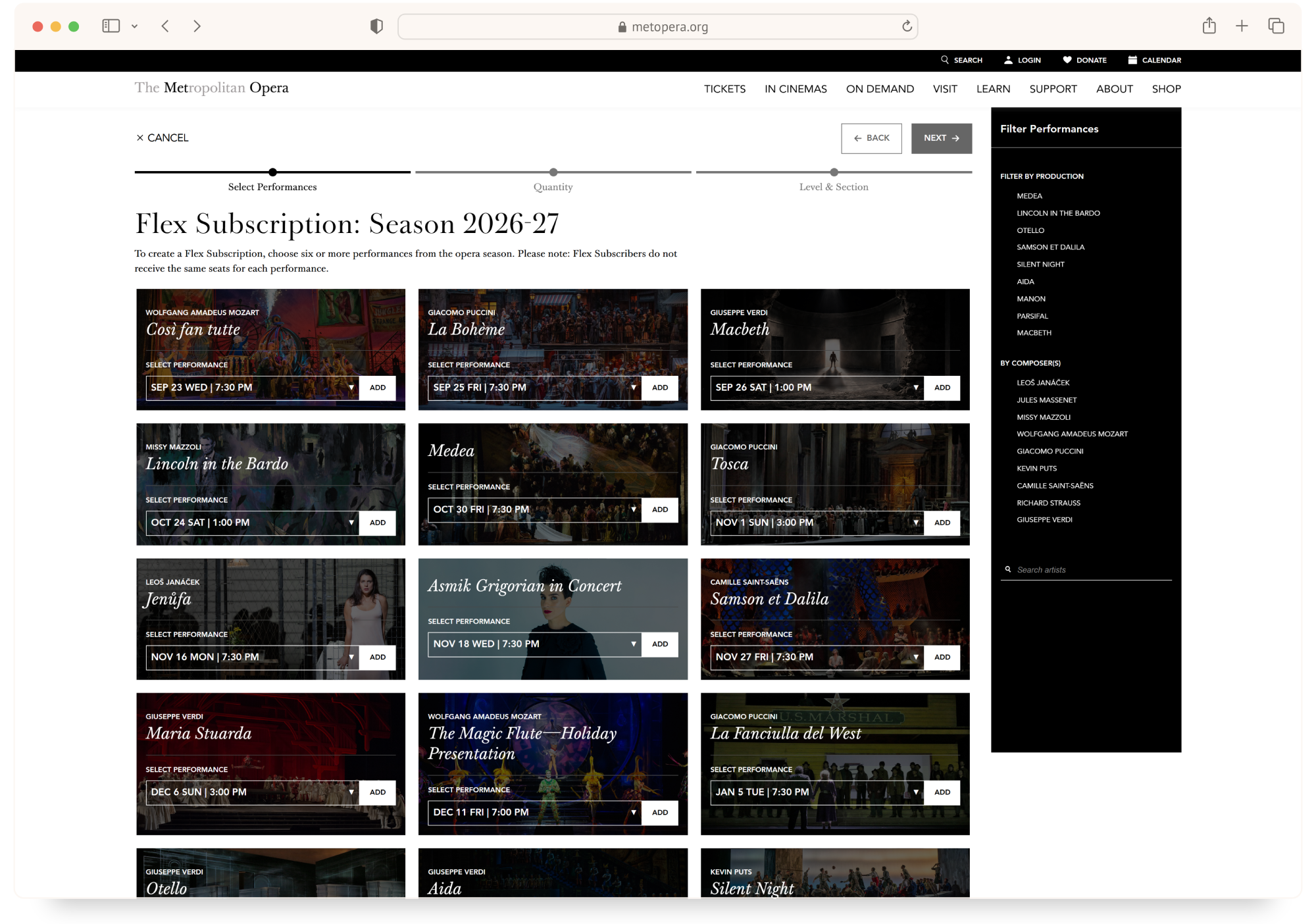Go forward with the browser forward arrow

pyautogui.click(x=197, y=26)
